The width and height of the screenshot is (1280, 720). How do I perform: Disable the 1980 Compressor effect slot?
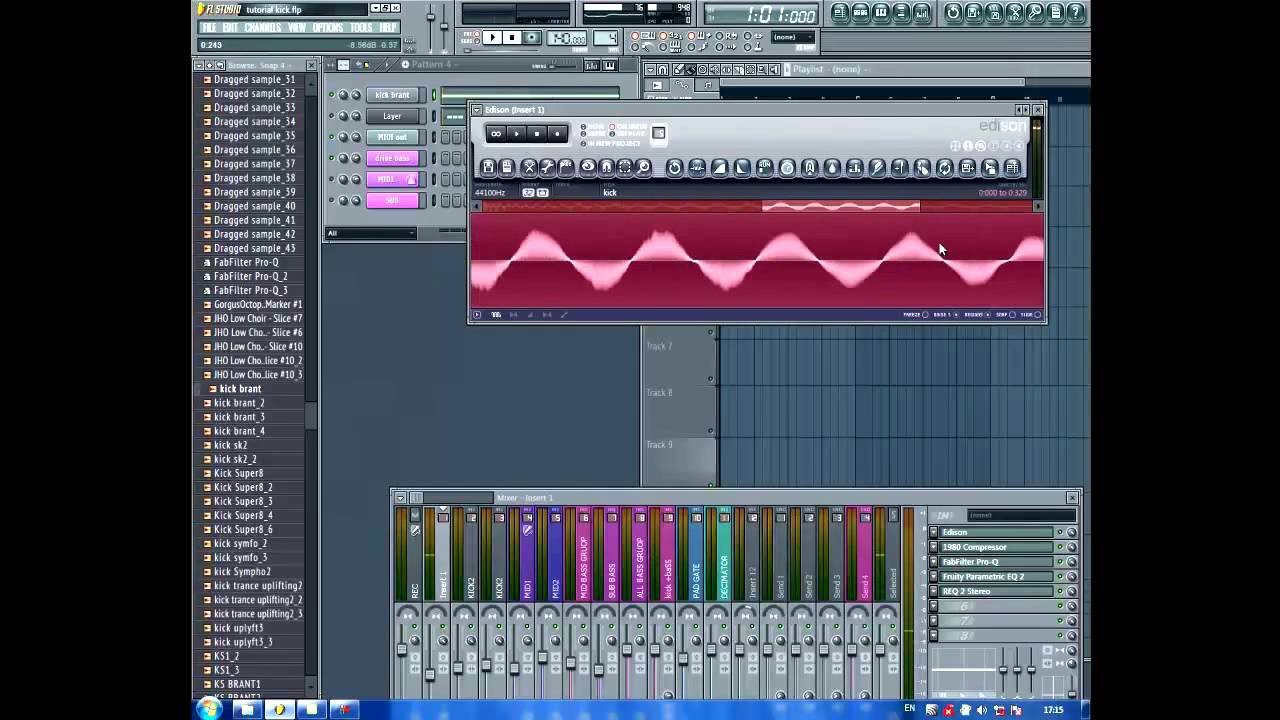coord(1060,547)
